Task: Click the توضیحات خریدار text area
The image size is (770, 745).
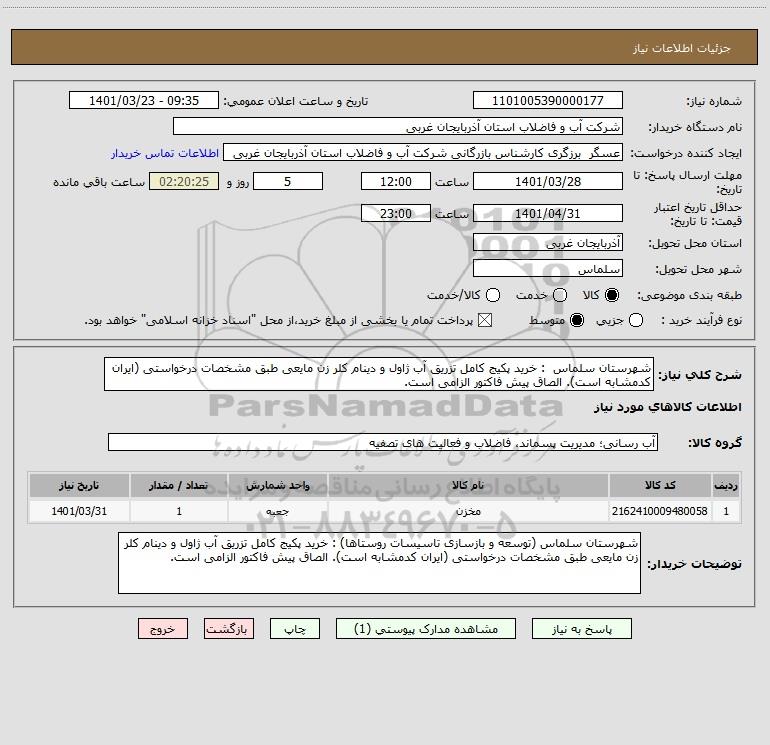Action: (x=379, y=563)
